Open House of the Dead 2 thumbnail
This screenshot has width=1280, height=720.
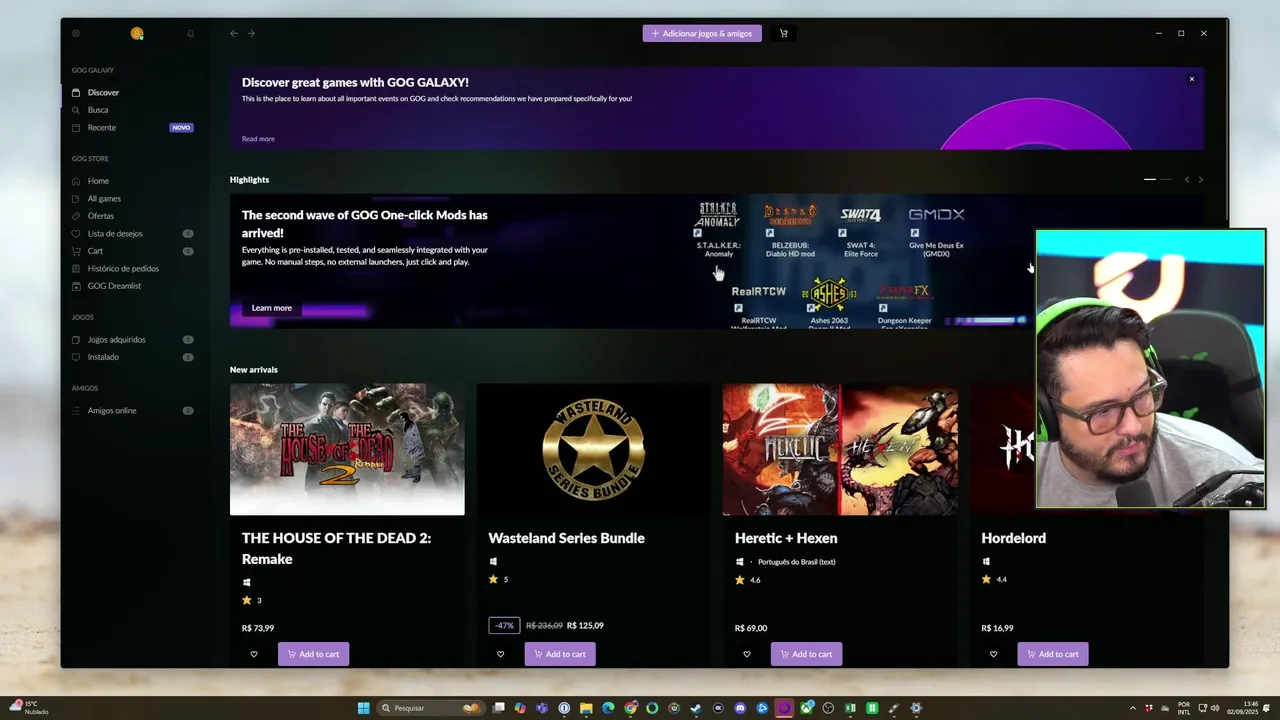pyautogui.click(x=347, y=449)
